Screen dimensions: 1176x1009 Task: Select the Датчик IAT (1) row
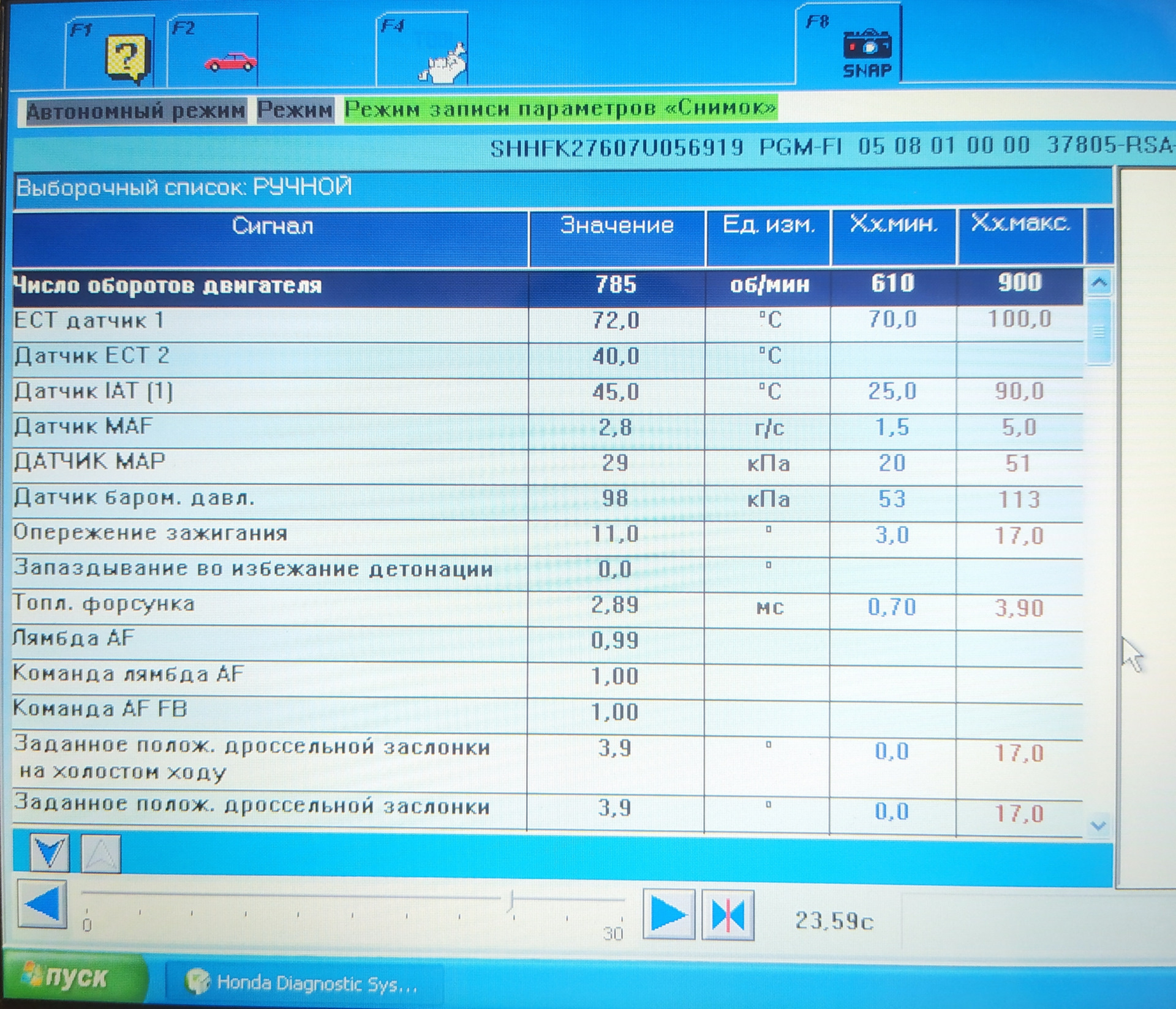coord(548,394)
